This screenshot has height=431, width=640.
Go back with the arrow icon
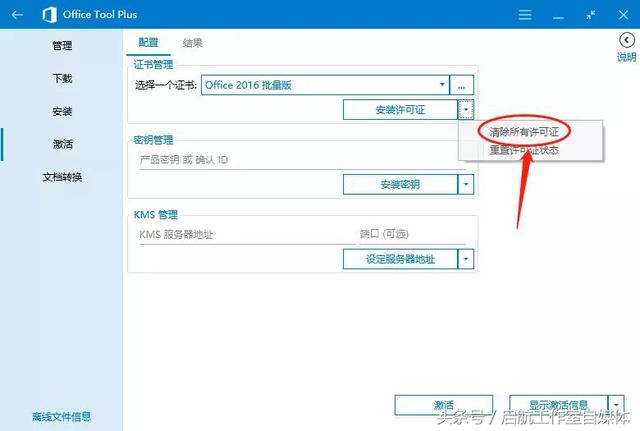[x=17, y=15]
